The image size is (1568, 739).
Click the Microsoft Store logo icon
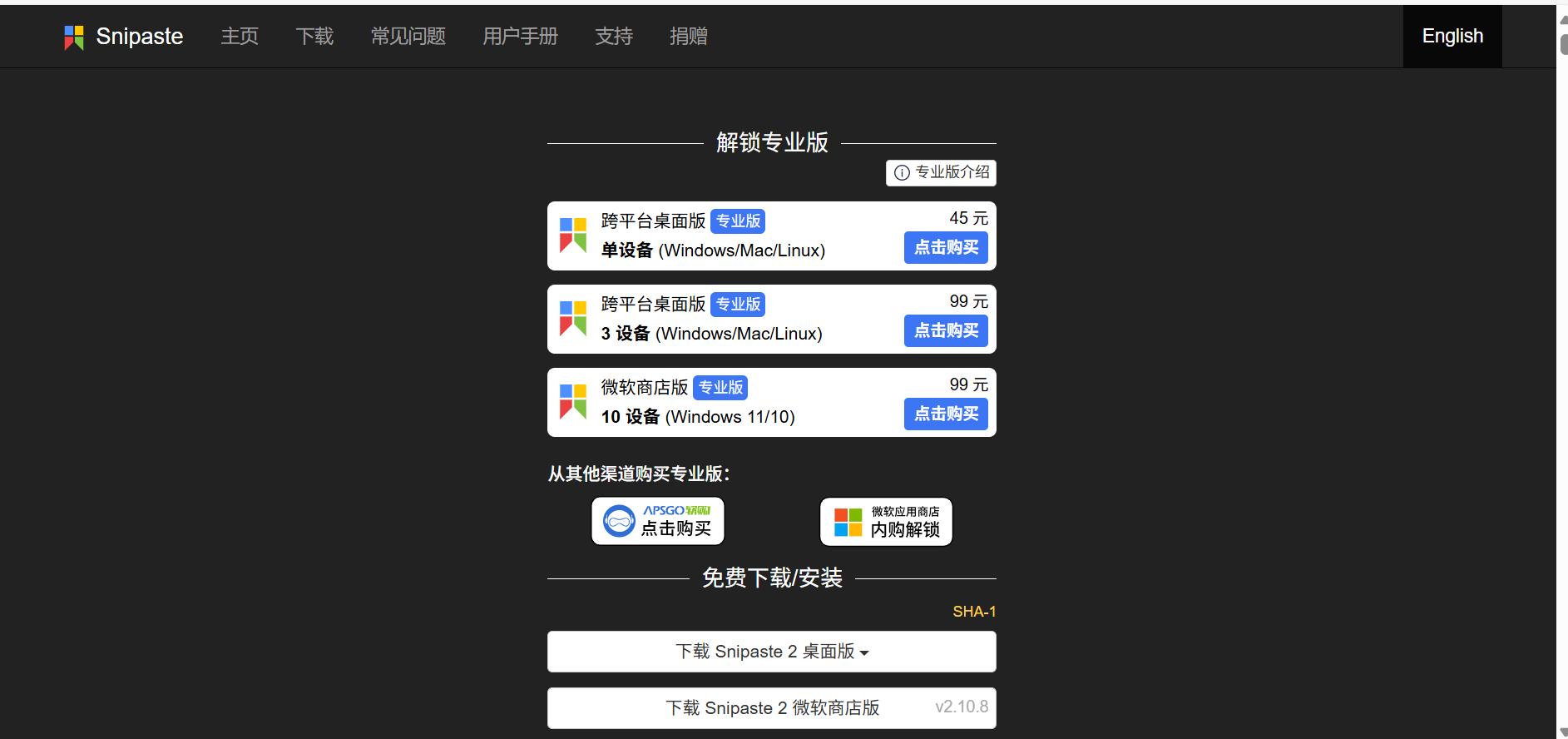coord(848,523)
